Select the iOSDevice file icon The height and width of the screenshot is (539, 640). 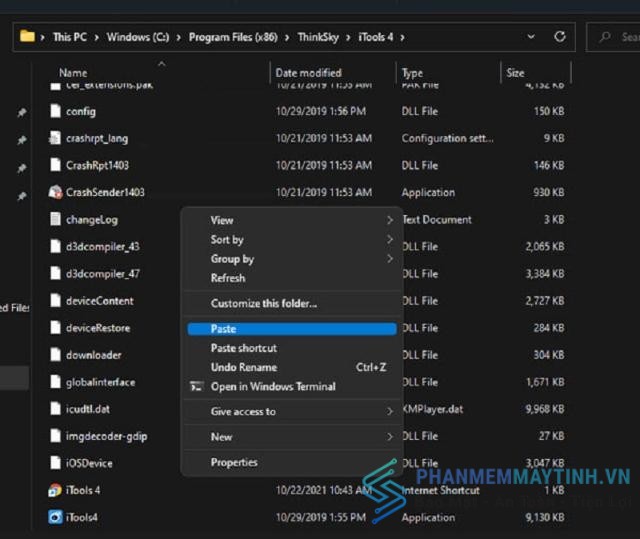pos(55,463)
